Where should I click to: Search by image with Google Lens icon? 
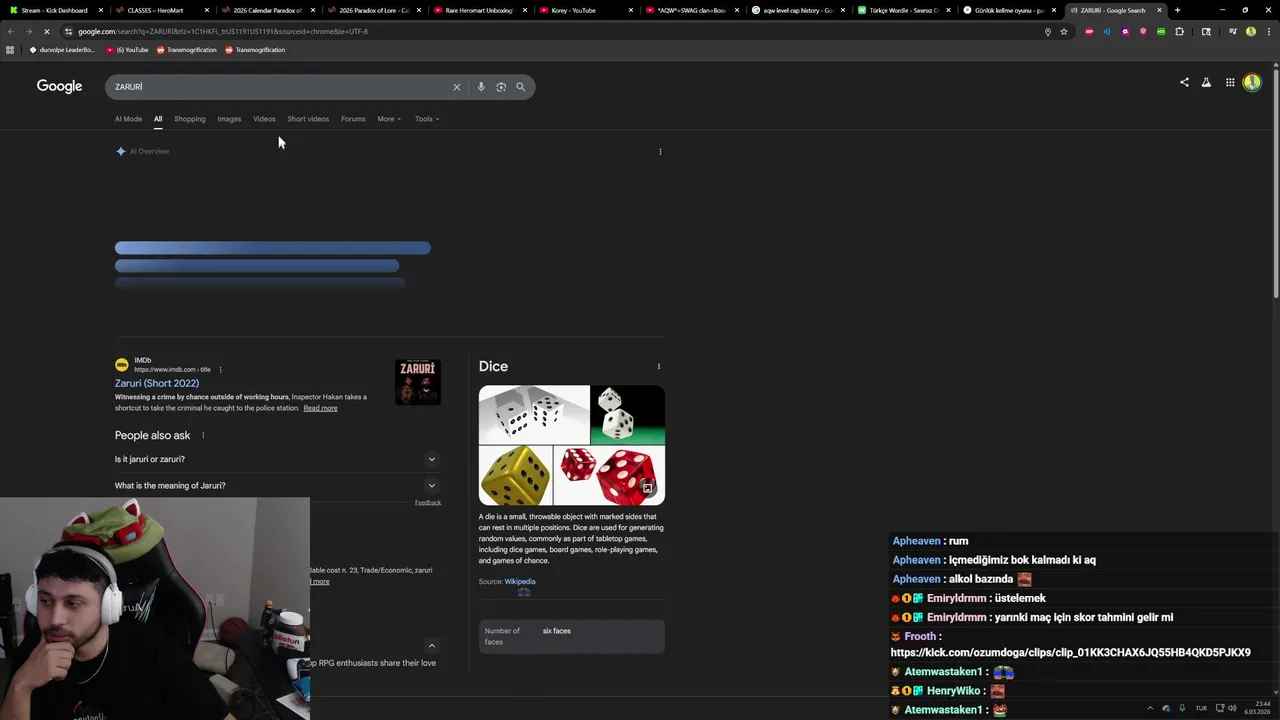click(x=501, y=87)
